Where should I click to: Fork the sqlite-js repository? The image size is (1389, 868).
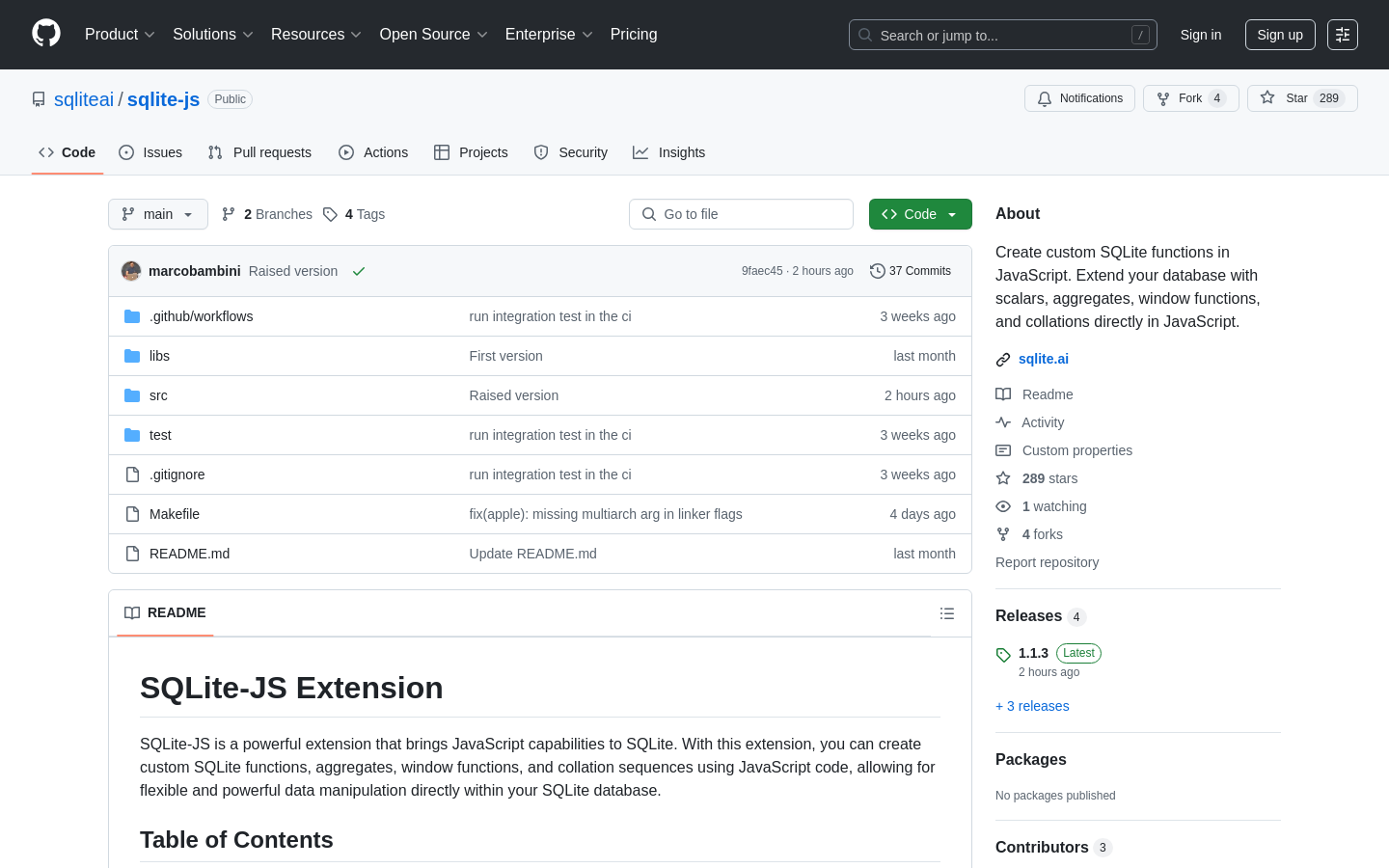click(1190, 98)
